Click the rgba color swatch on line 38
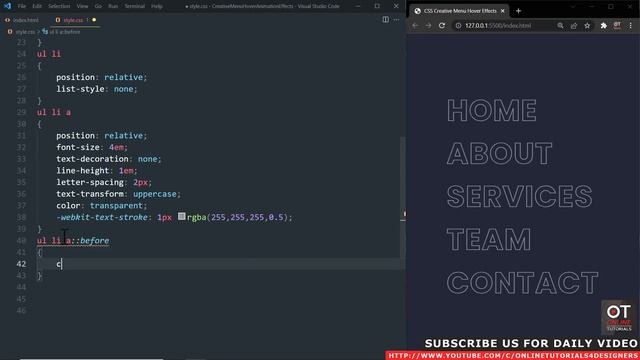This screenshot has width=640, height=360. coord(182,216)
